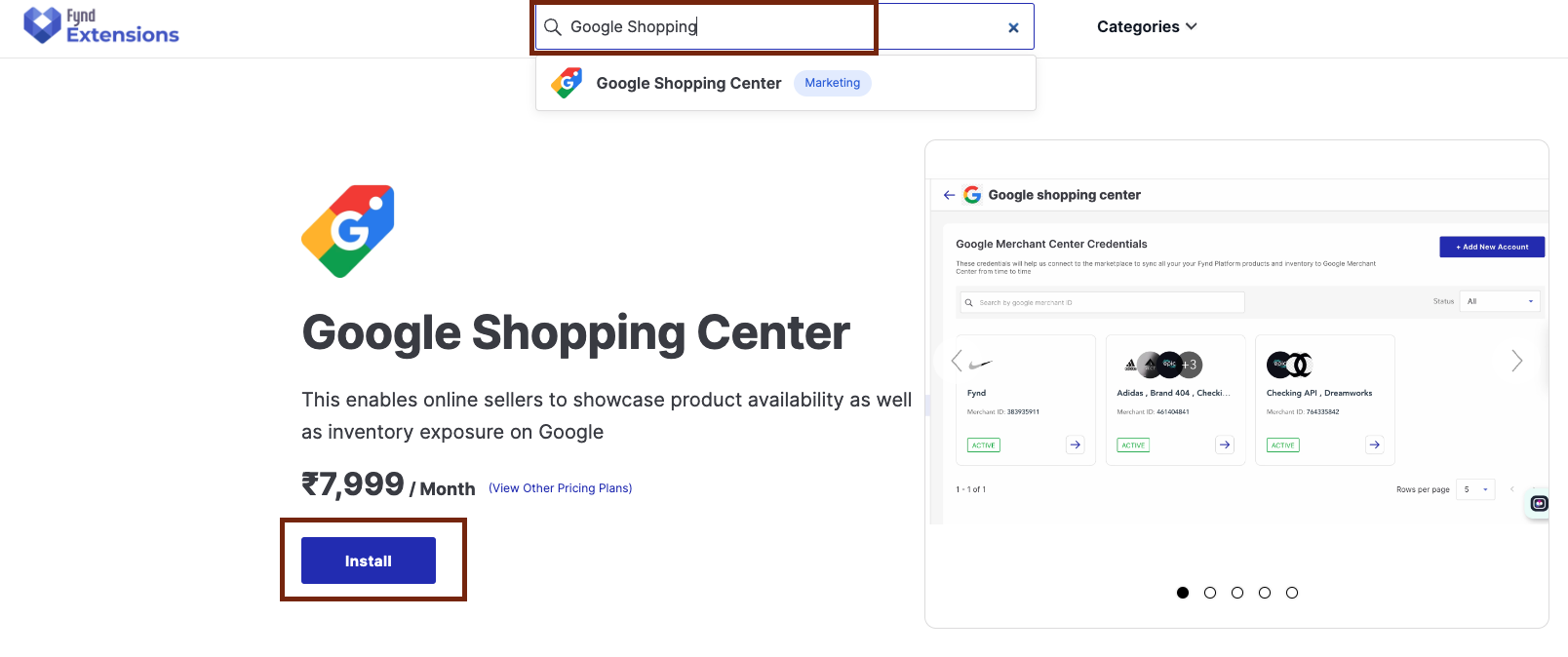
Task: Click the large Google Shopping Center logo
Action: coord(348,231)
